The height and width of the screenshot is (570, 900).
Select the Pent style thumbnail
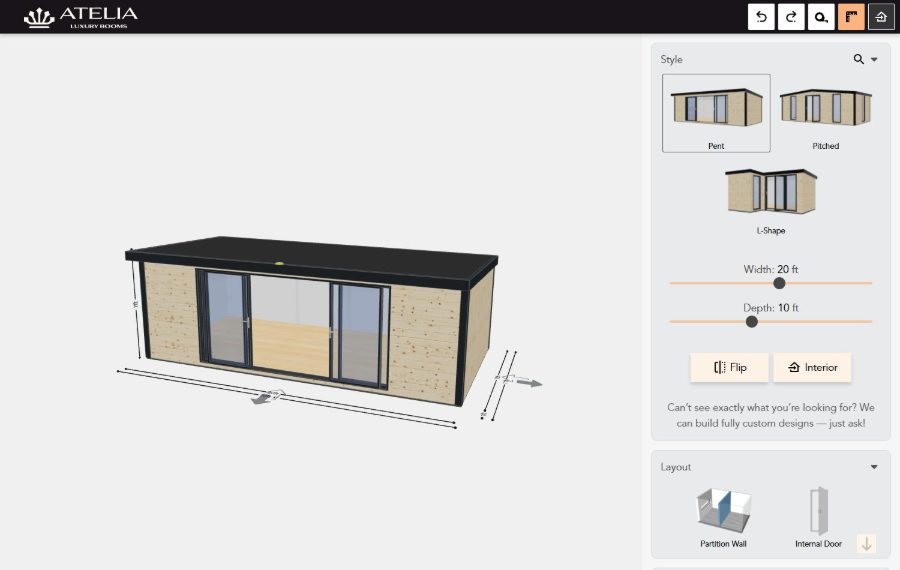(716, 113)
